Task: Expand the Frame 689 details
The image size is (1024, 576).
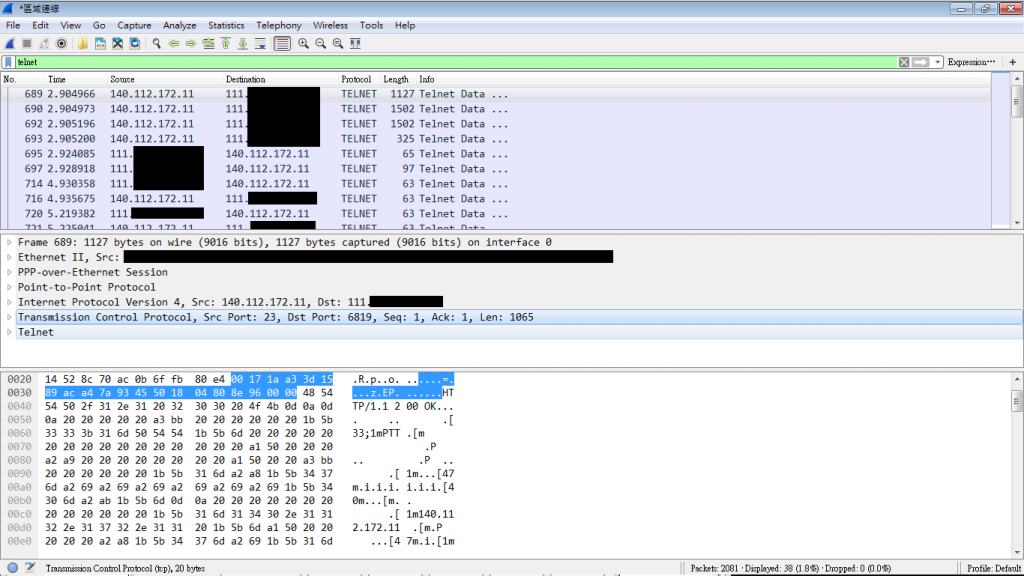Action: tap(9, 242)
